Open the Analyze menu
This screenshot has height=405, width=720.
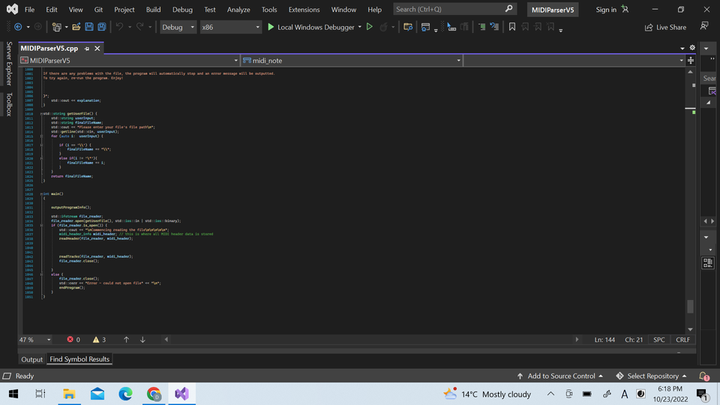point(239,9)
